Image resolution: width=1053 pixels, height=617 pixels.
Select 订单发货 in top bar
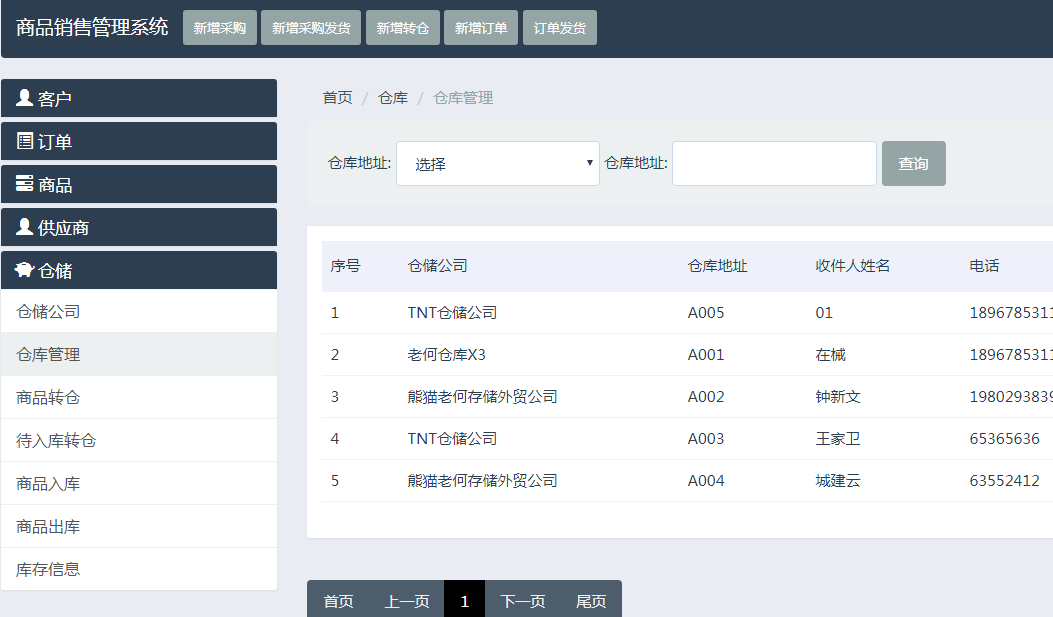560,28
